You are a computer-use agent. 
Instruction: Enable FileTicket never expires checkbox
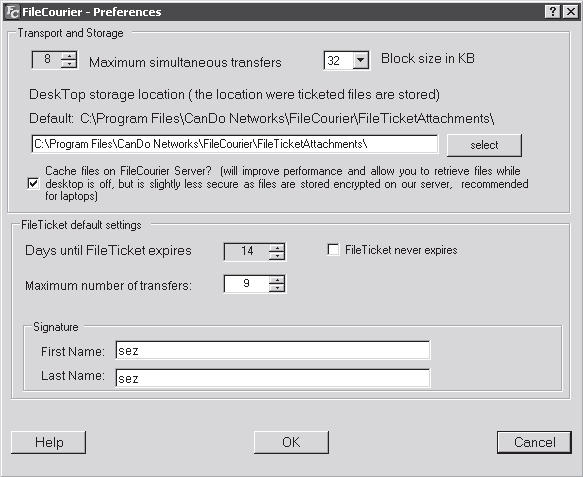pyautogui.click(x=333, y=249)
